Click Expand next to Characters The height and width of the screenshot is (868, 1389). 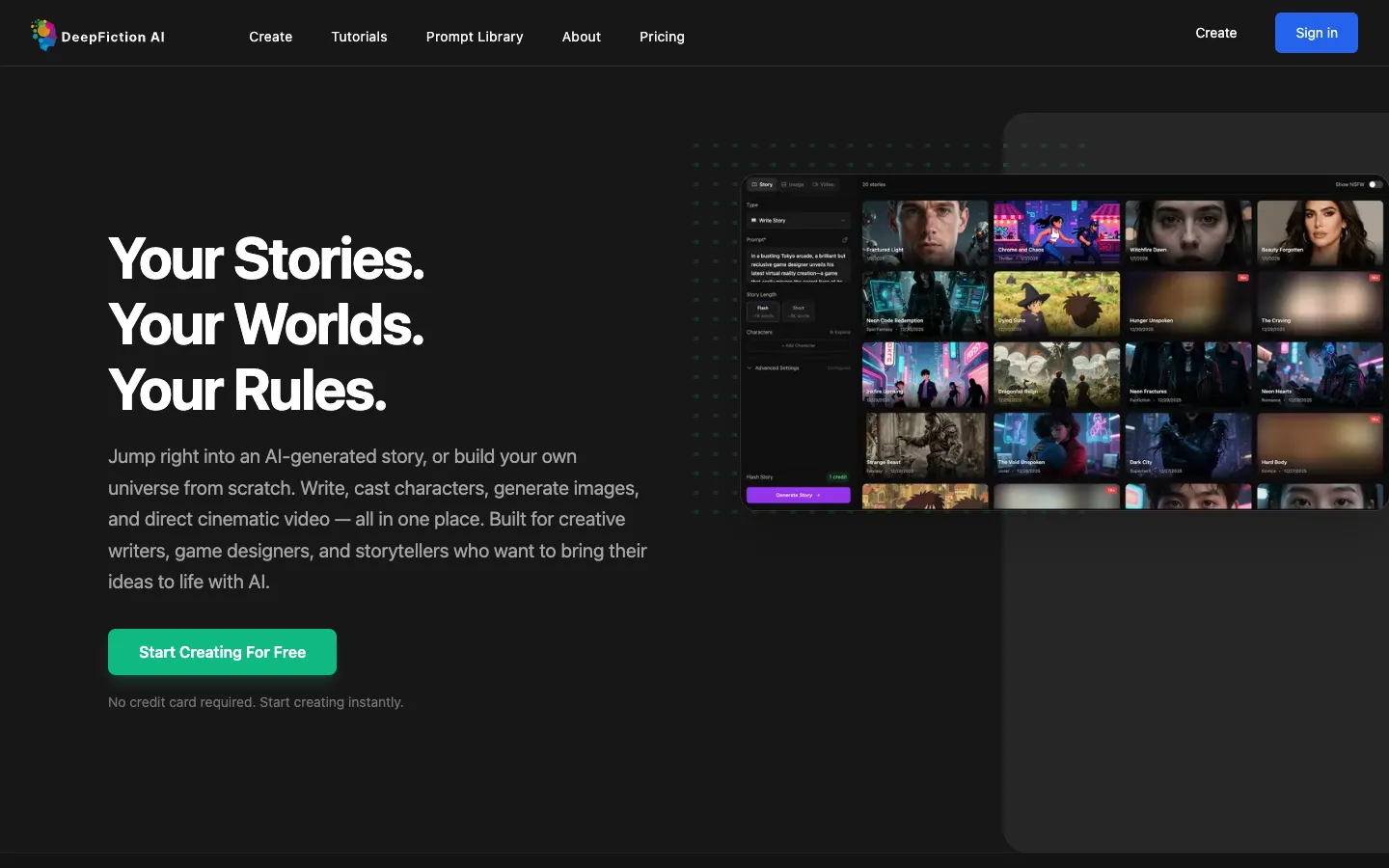(x=840, y=332)
